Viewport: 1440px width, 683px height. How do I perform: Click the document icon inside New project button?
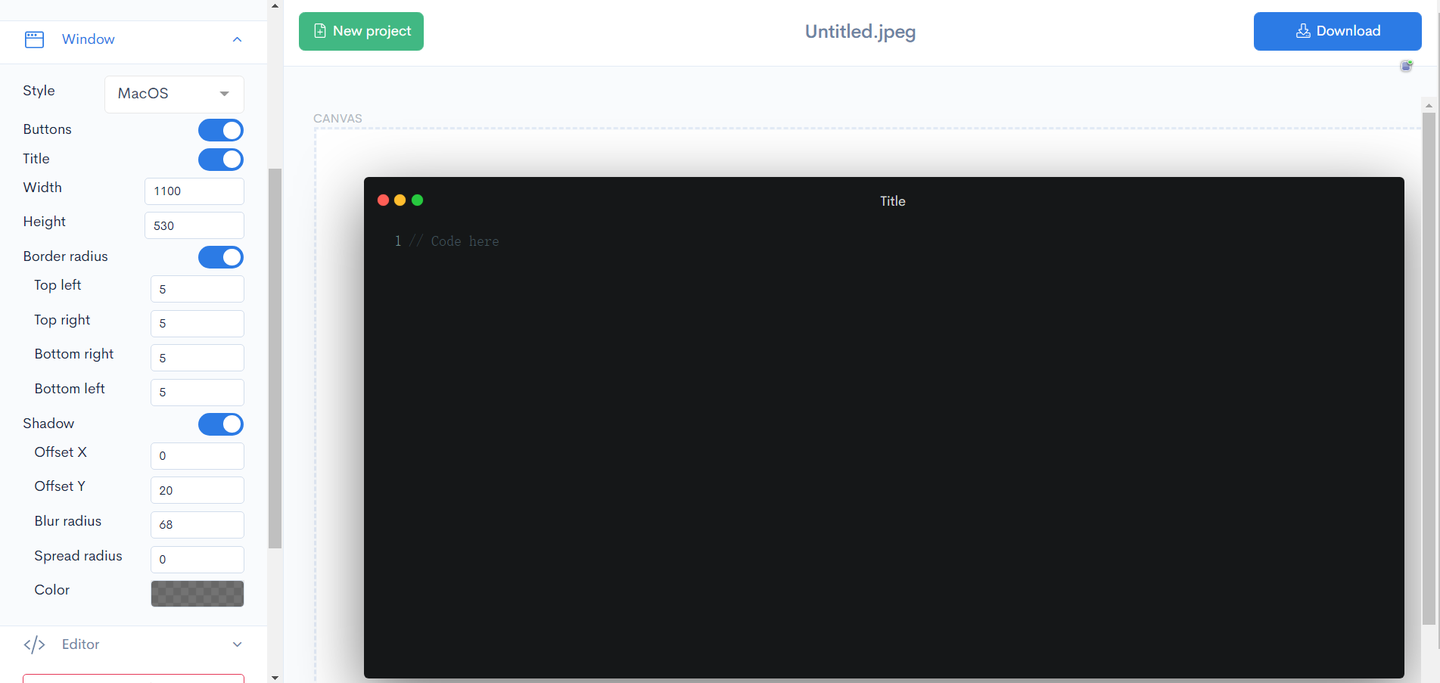click(320, 31)
